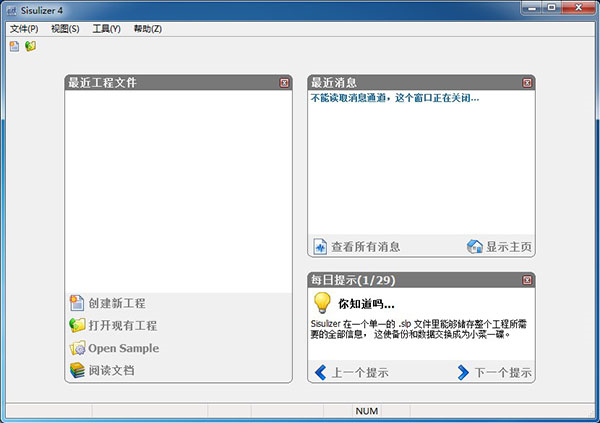Close the 每日提示 panel

click(527, 280)
